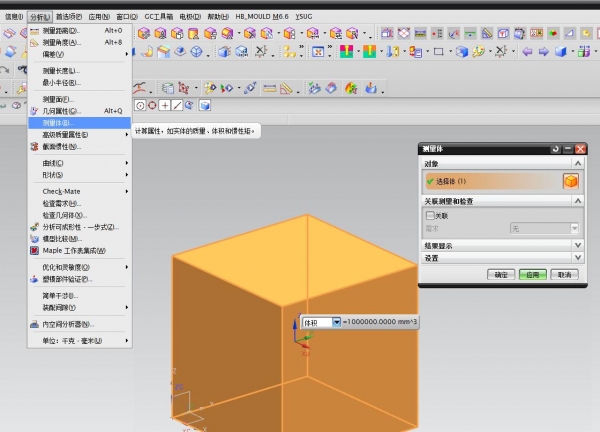Image resolution: width=600 pixels, height=432 pixels.
Task: Select the highlighted 测量体(B) menu item
Action: coord(80,123)
